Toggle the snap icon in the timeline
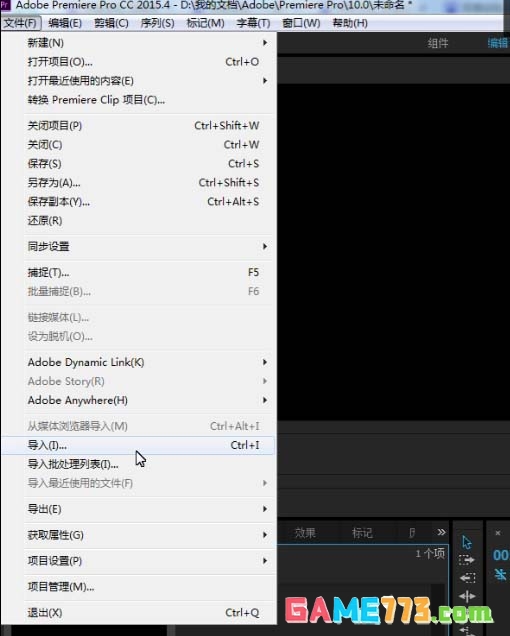Viewport: 510px width, 636px height. click(501, 574)
